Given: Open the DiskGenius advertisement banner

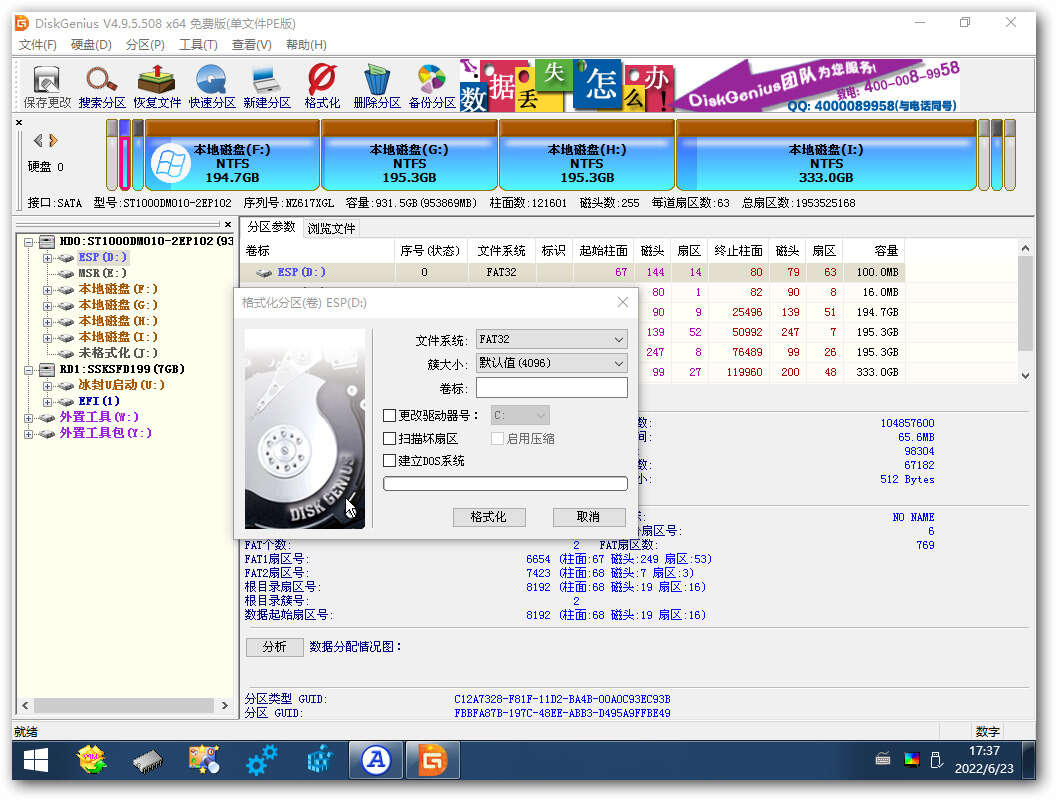Looking at the screenshot, I should (x=711, y=86).
